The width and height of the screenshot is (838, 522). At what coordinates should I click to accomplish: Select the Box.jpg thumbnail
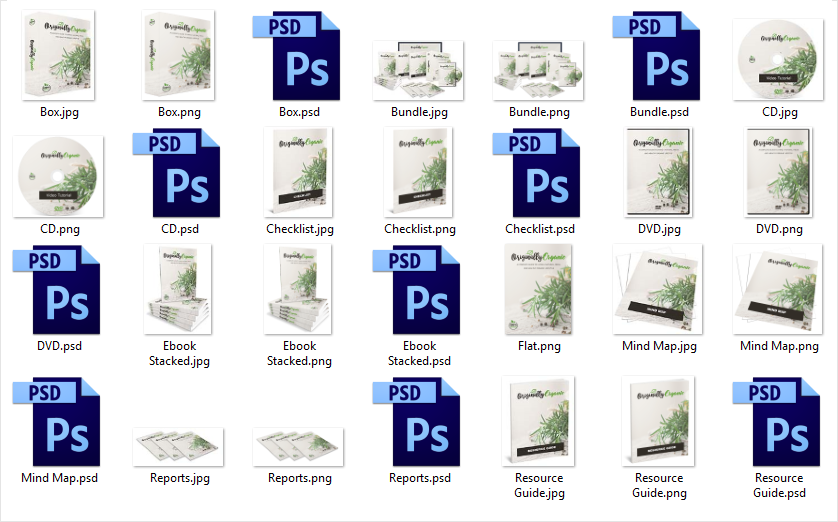58,56
